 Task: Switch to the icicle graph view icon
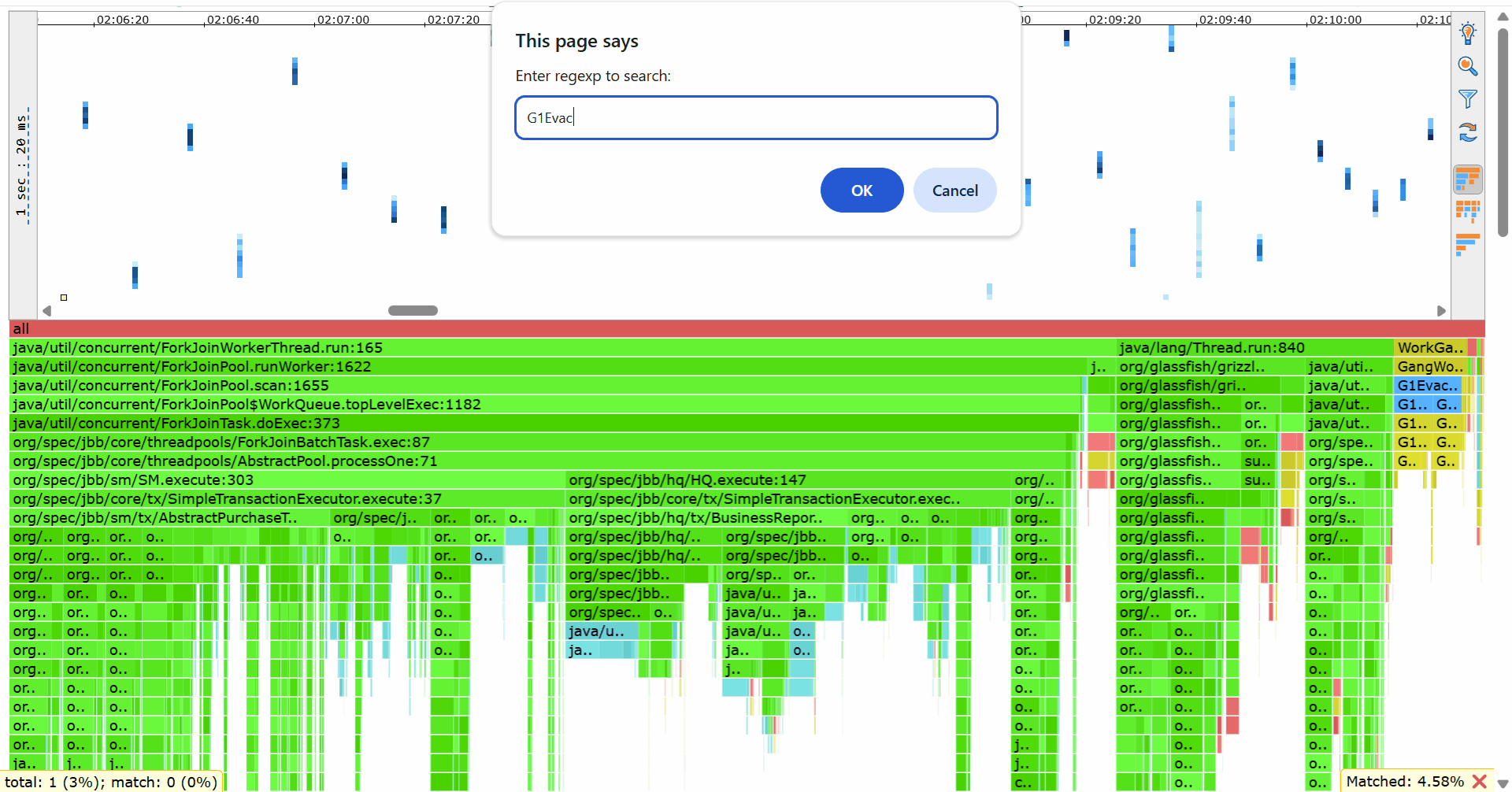[1467, 211]
